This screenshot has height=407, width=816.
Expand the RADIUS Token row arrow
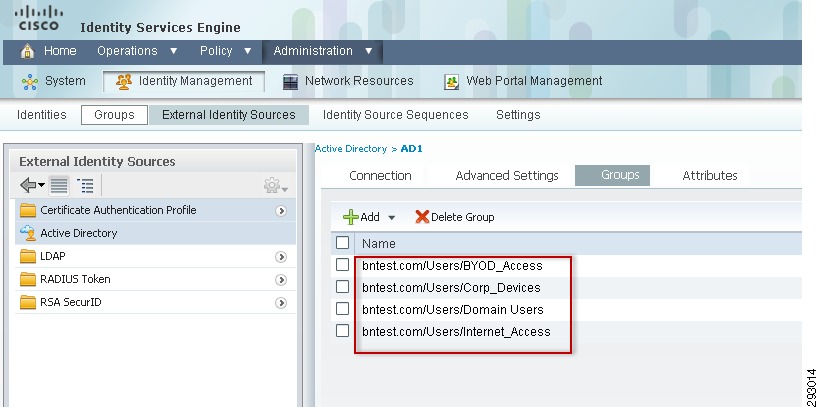(281, 279)
